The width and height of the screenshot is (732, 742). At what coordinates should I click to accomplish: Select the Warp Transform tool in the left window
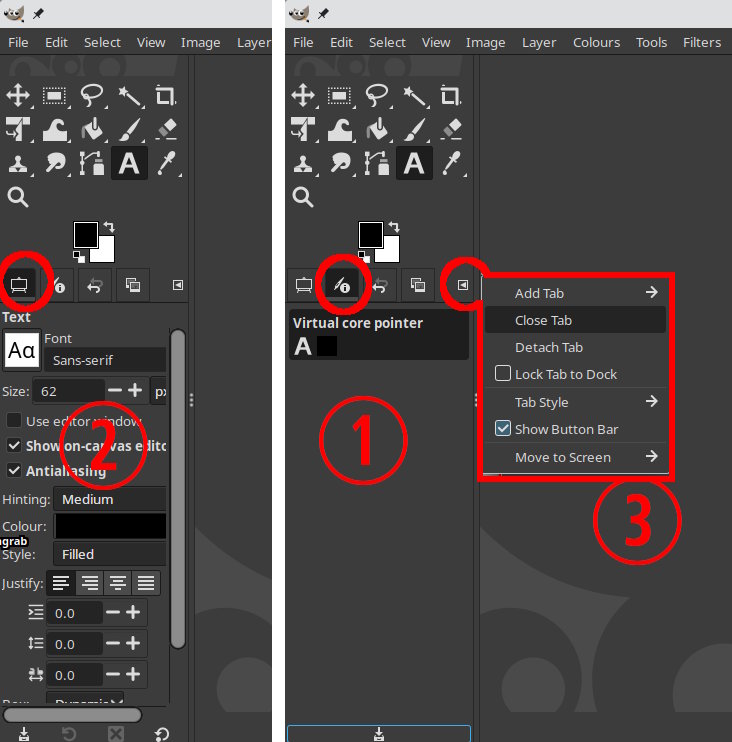click(x=55, y=130)
